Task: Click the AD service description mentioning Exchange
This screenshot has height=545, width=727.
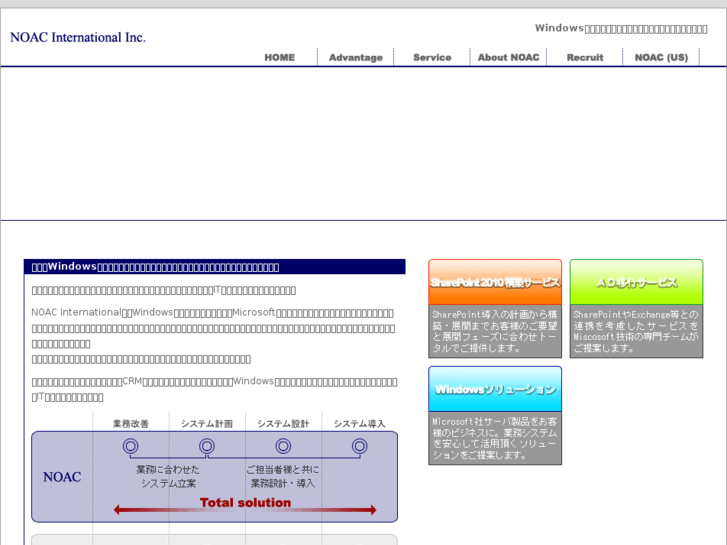Action: 637,331
